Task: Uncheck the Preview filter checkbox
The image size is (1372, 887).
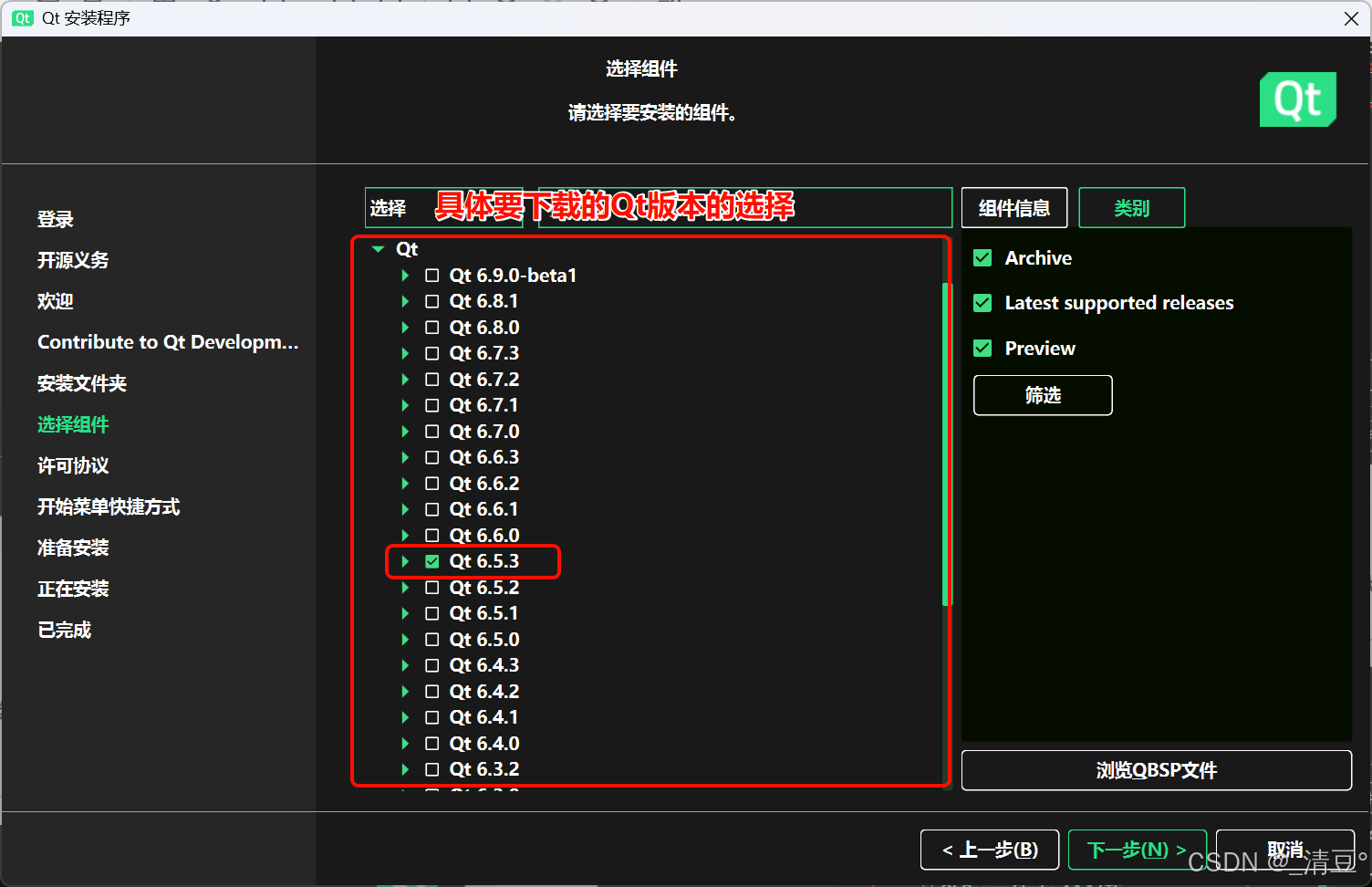Action: point(982,349)
